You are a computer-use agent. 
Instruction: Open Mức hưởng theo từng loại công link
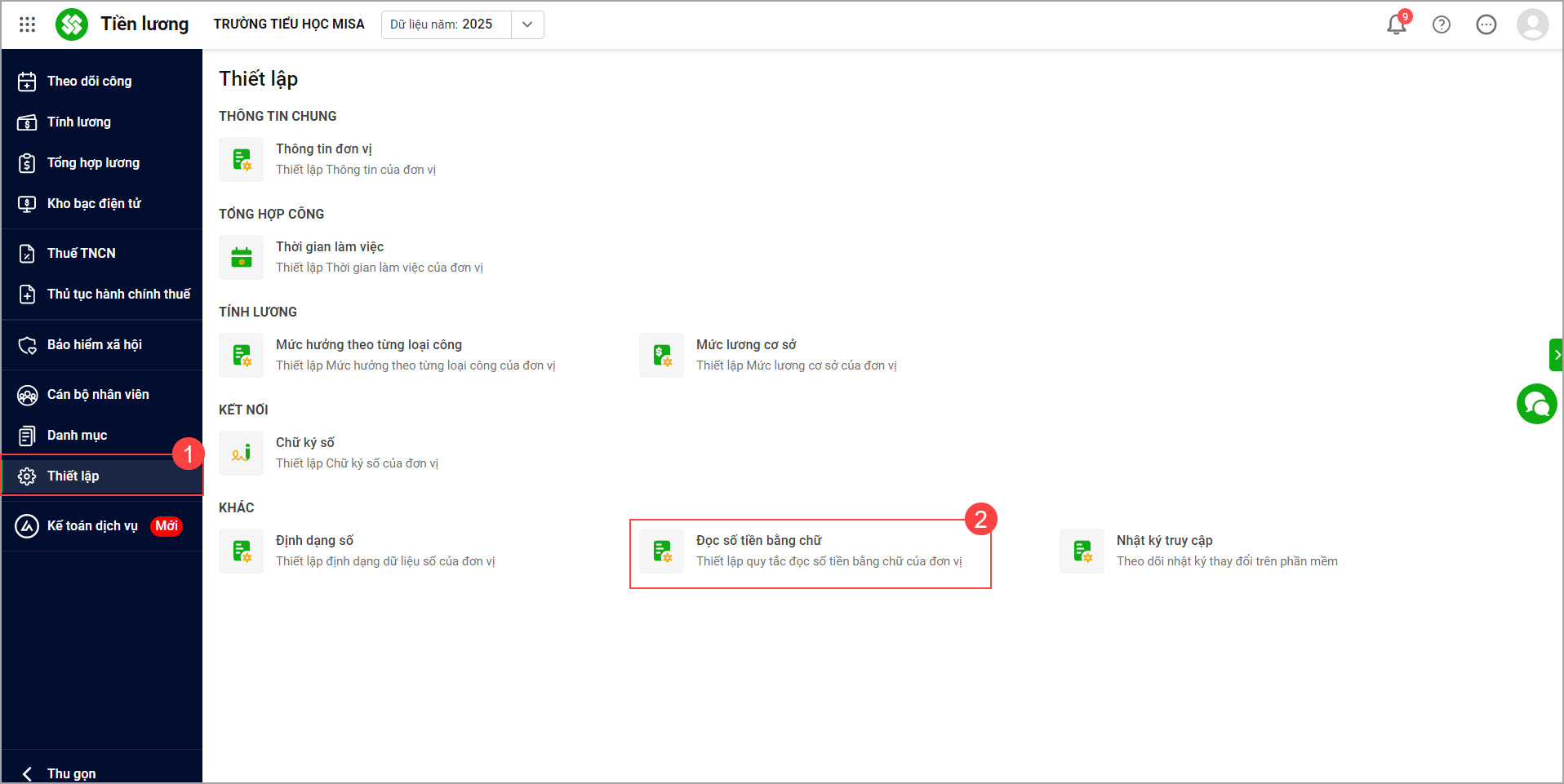(369, 345)
